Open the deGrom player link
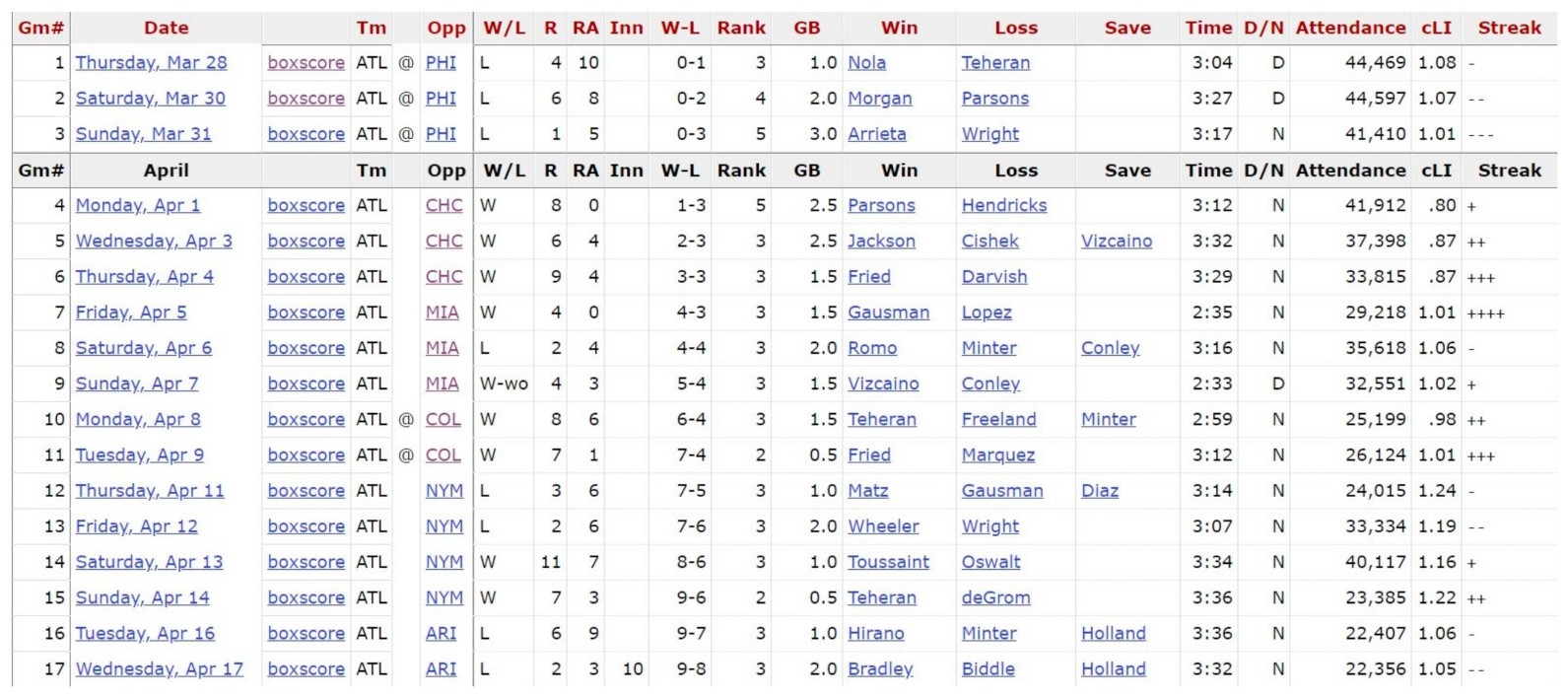 coord(995,597)
